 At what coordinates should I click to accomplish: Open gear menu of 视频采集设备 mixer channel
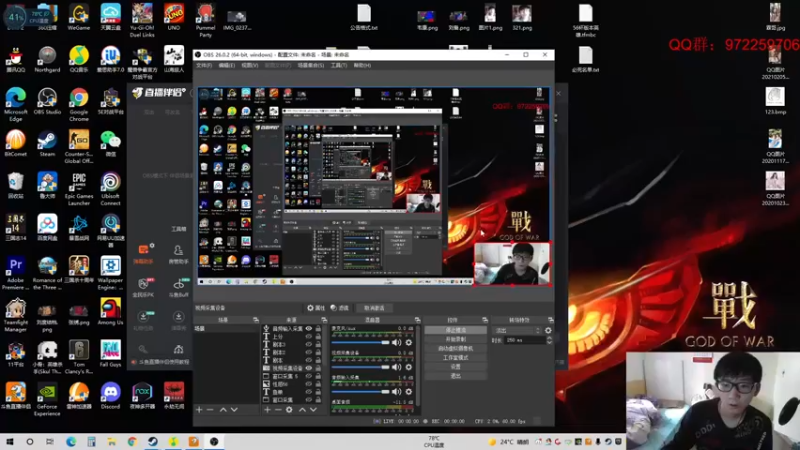[409, 367]
